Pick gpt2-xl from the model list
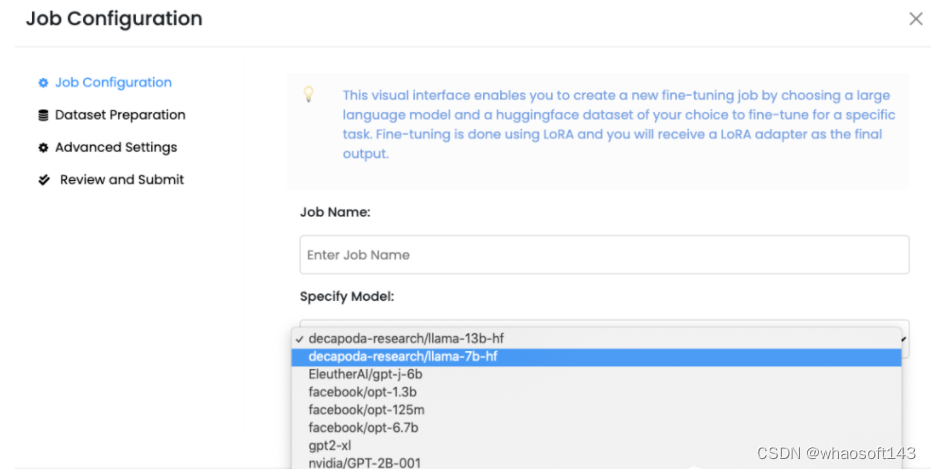The image size is (931, 469). pyautogui.click(x=596, y=445)
